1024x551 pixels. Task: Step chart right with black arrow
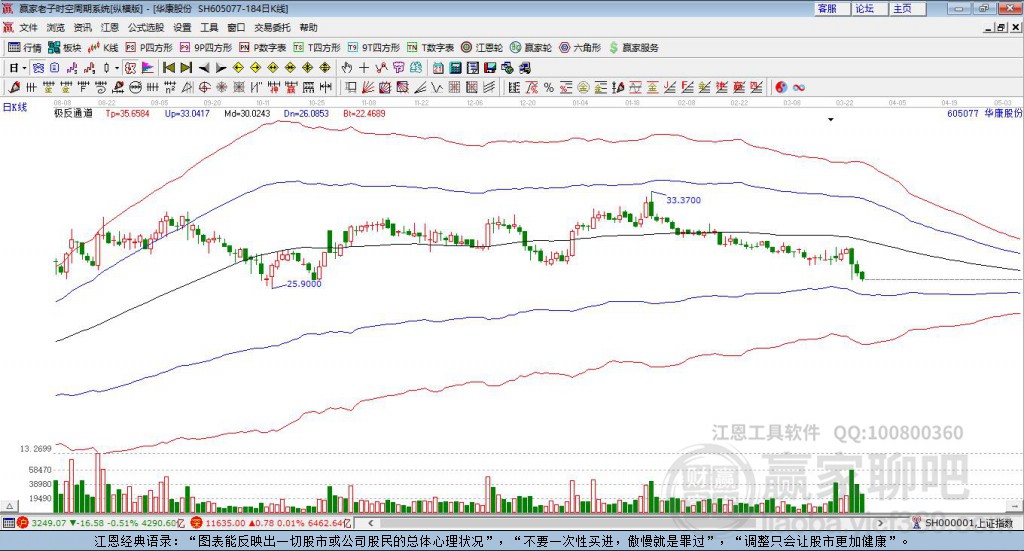tap(221, 68)
